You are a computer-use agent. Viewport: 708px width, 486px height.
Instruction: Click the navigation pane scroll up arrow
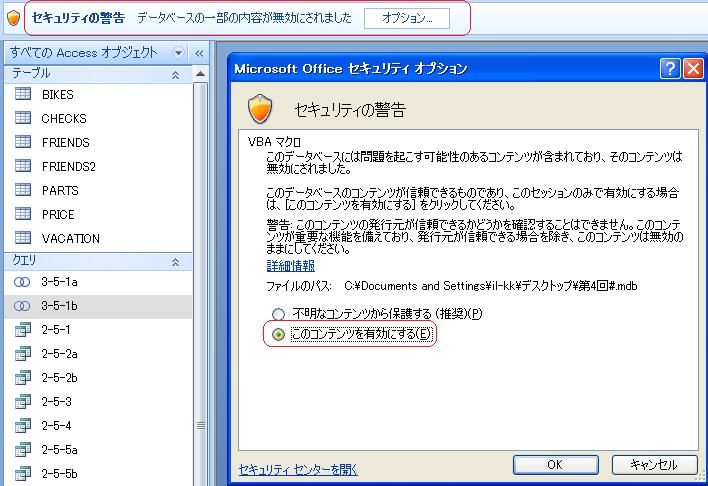tap(200, 74)
